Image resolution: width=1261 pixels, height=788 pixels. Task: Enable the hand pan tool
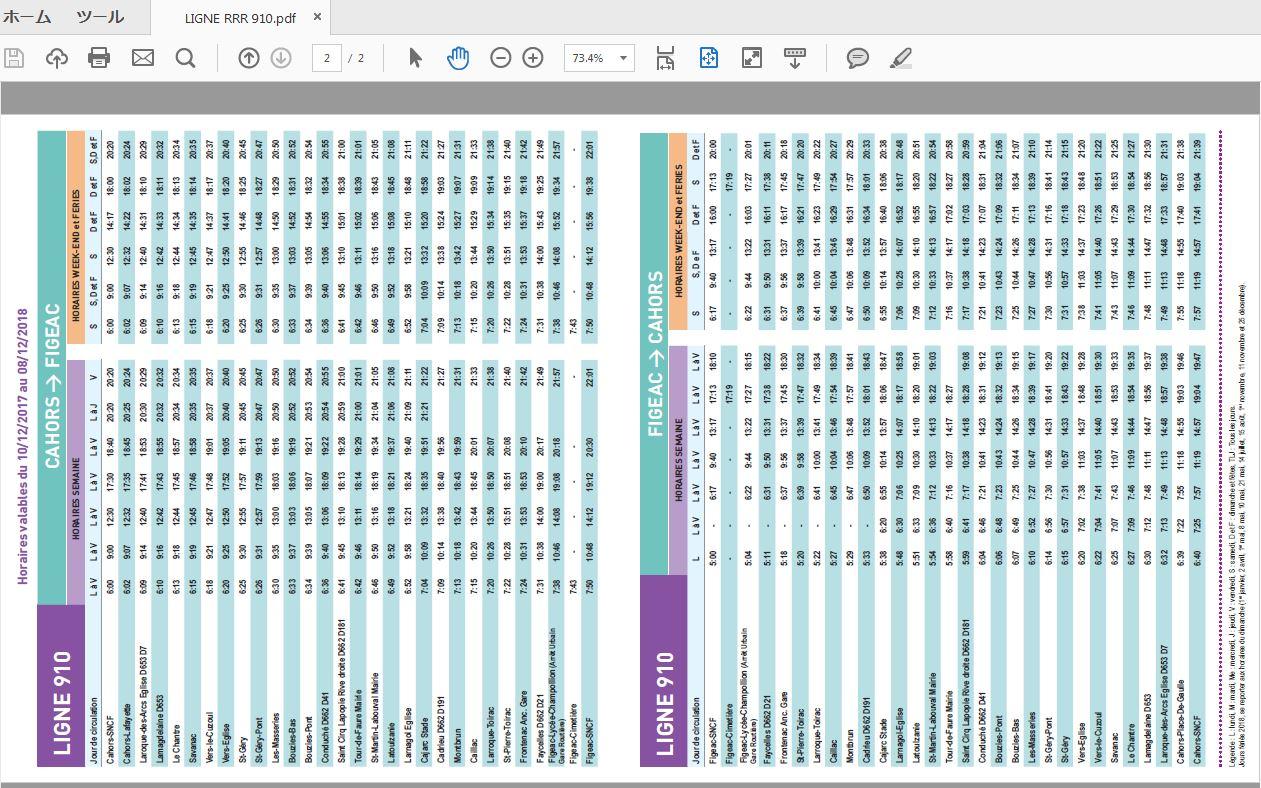point(458,58)
